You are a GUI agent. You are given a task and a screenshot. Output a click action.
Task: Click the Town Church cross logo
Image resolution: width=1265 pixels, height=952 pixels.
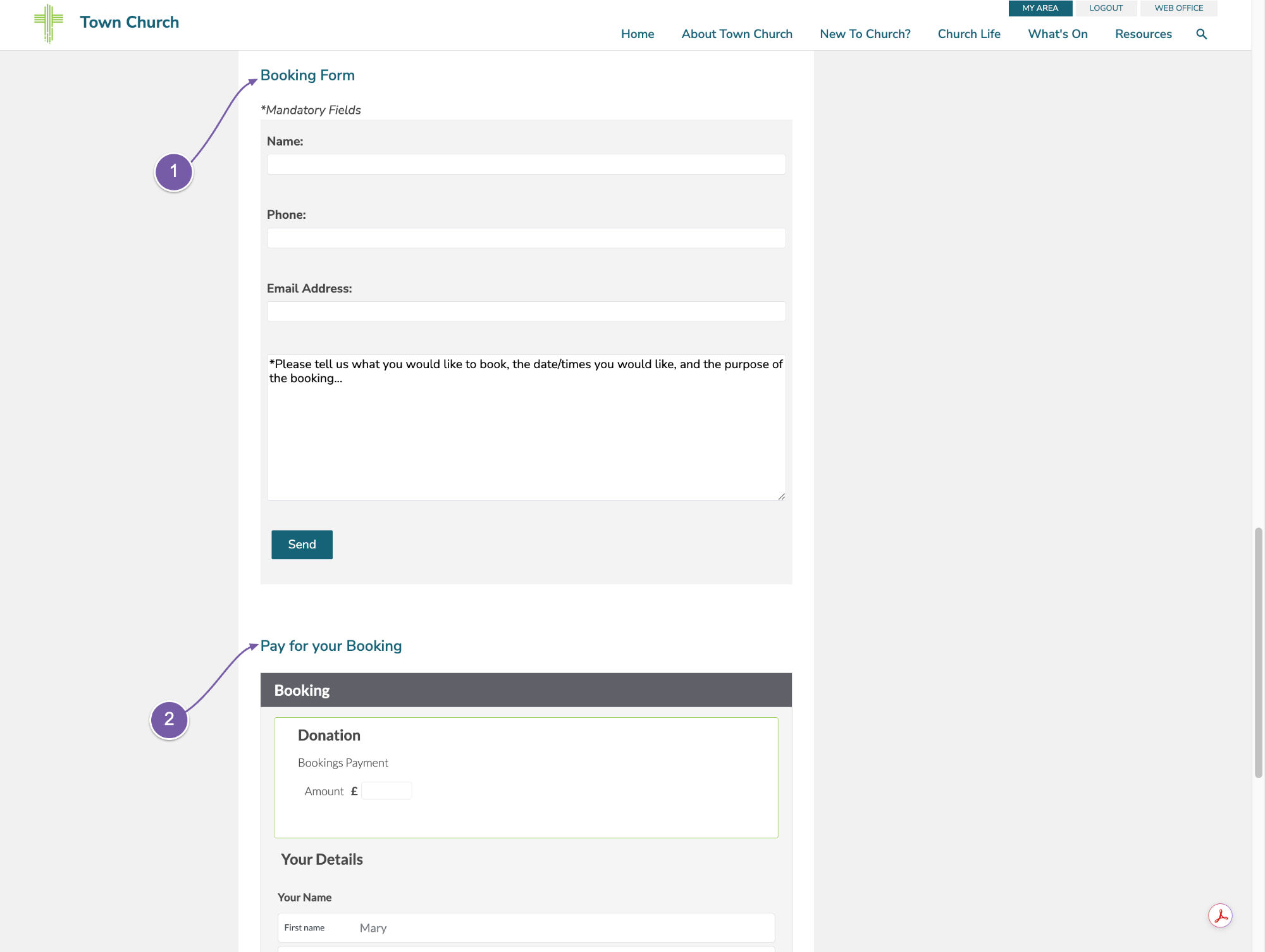[49, 23]
